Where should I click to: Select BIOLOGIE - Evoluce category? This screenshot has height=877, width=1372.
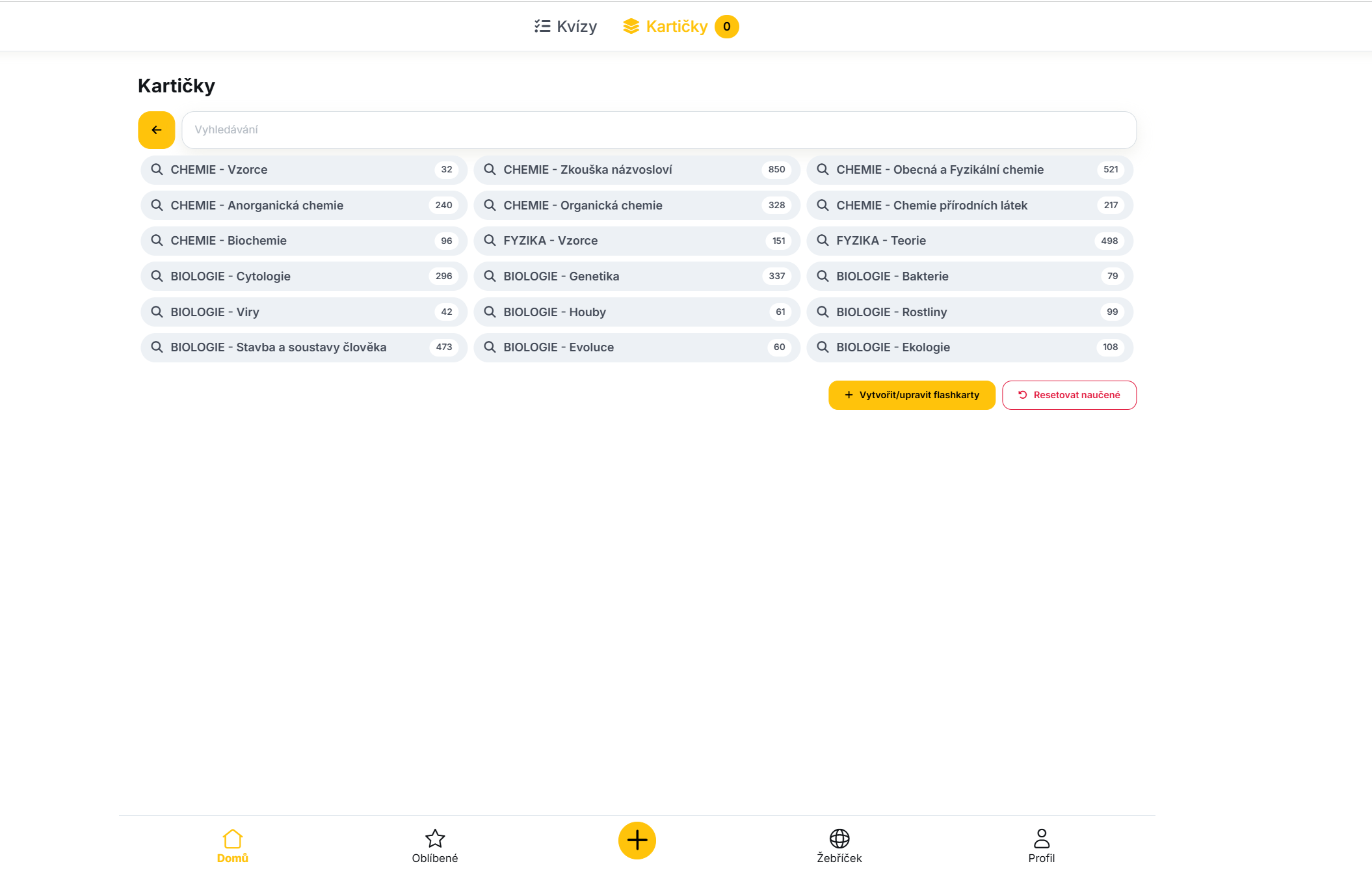pyautogui.click(x=637, y=347)
